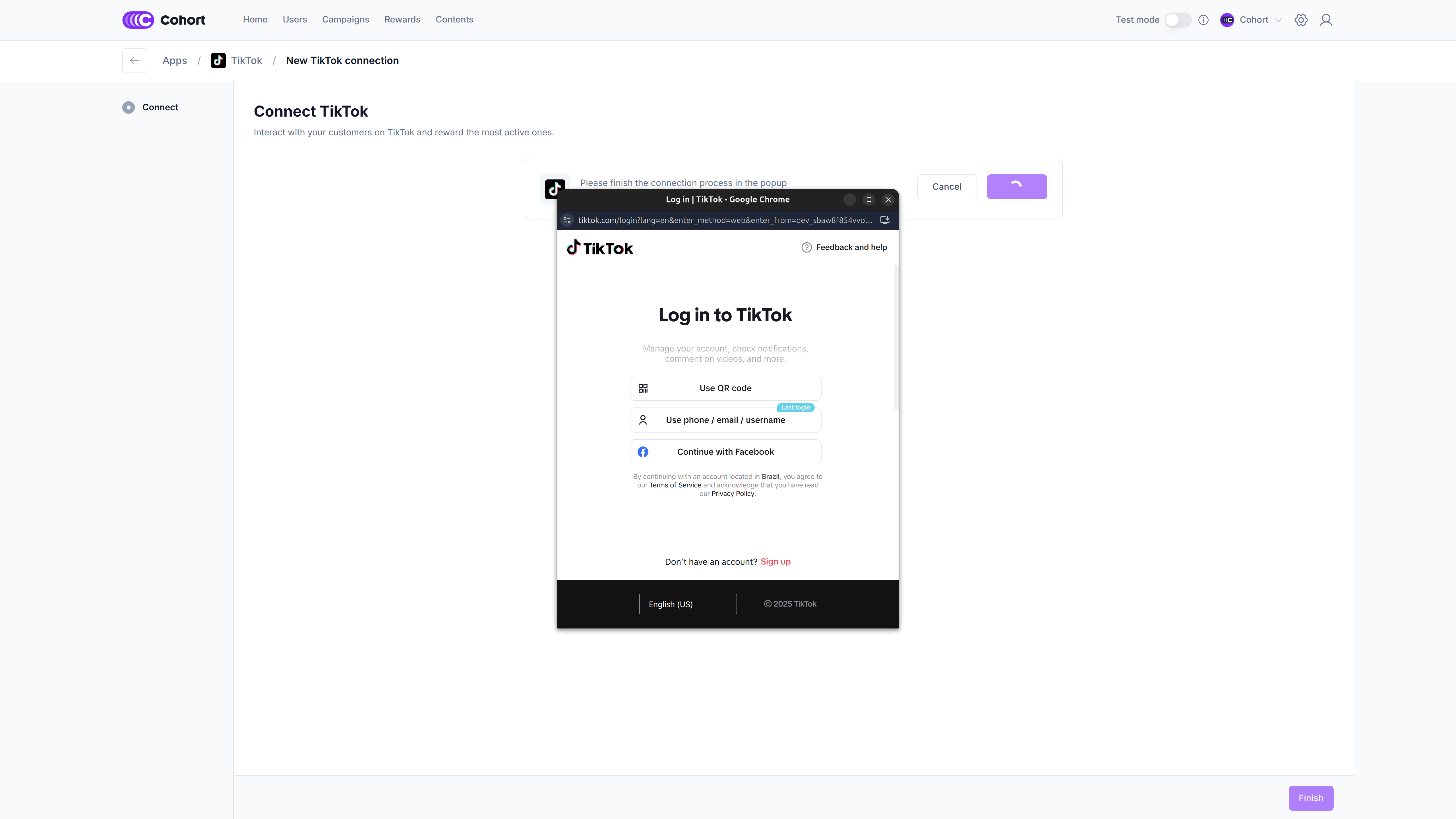Viewport: 1456px width, 819px height.
Task: Open the settings gear icon
Action: pos(1300,20)
